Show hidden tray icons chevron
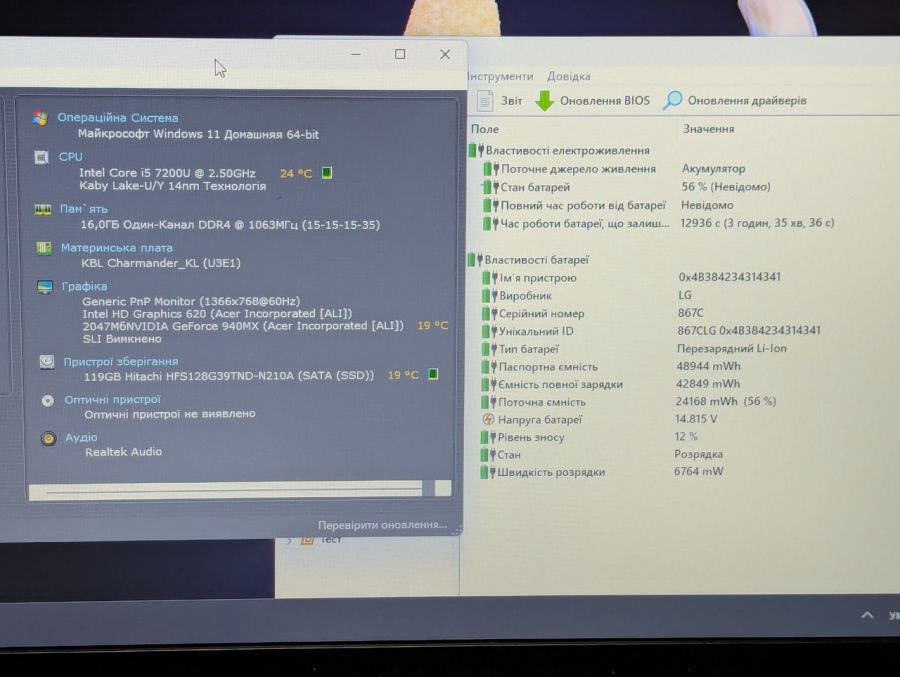900x677 pixels. [x=867, y=615]
